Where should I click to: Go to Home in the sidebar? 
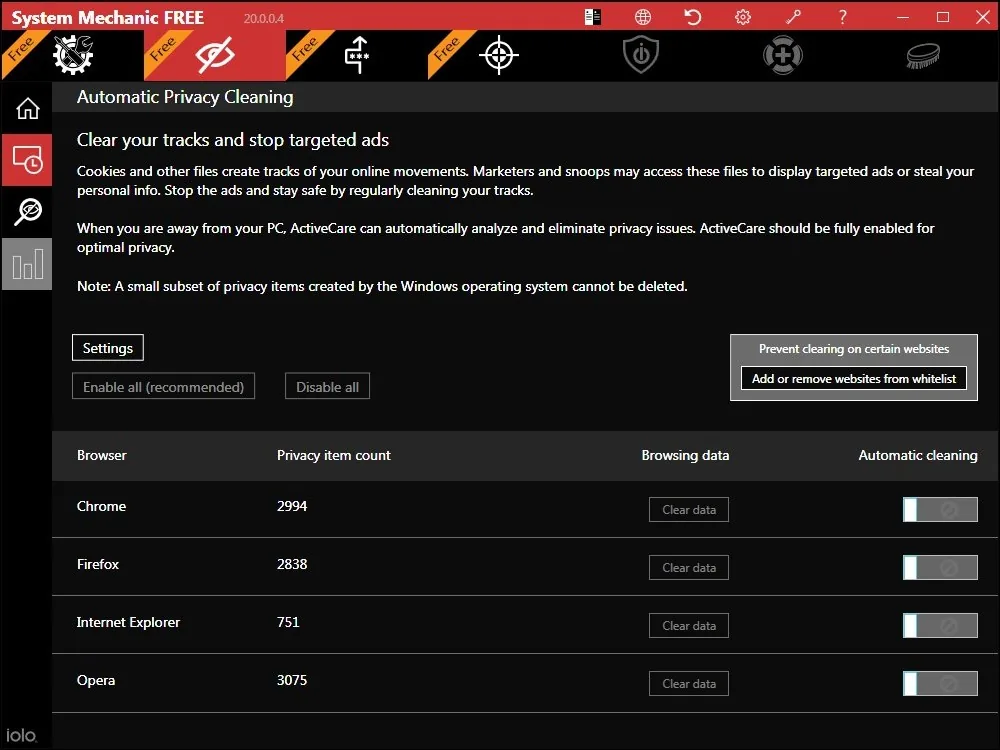(27, 108)
